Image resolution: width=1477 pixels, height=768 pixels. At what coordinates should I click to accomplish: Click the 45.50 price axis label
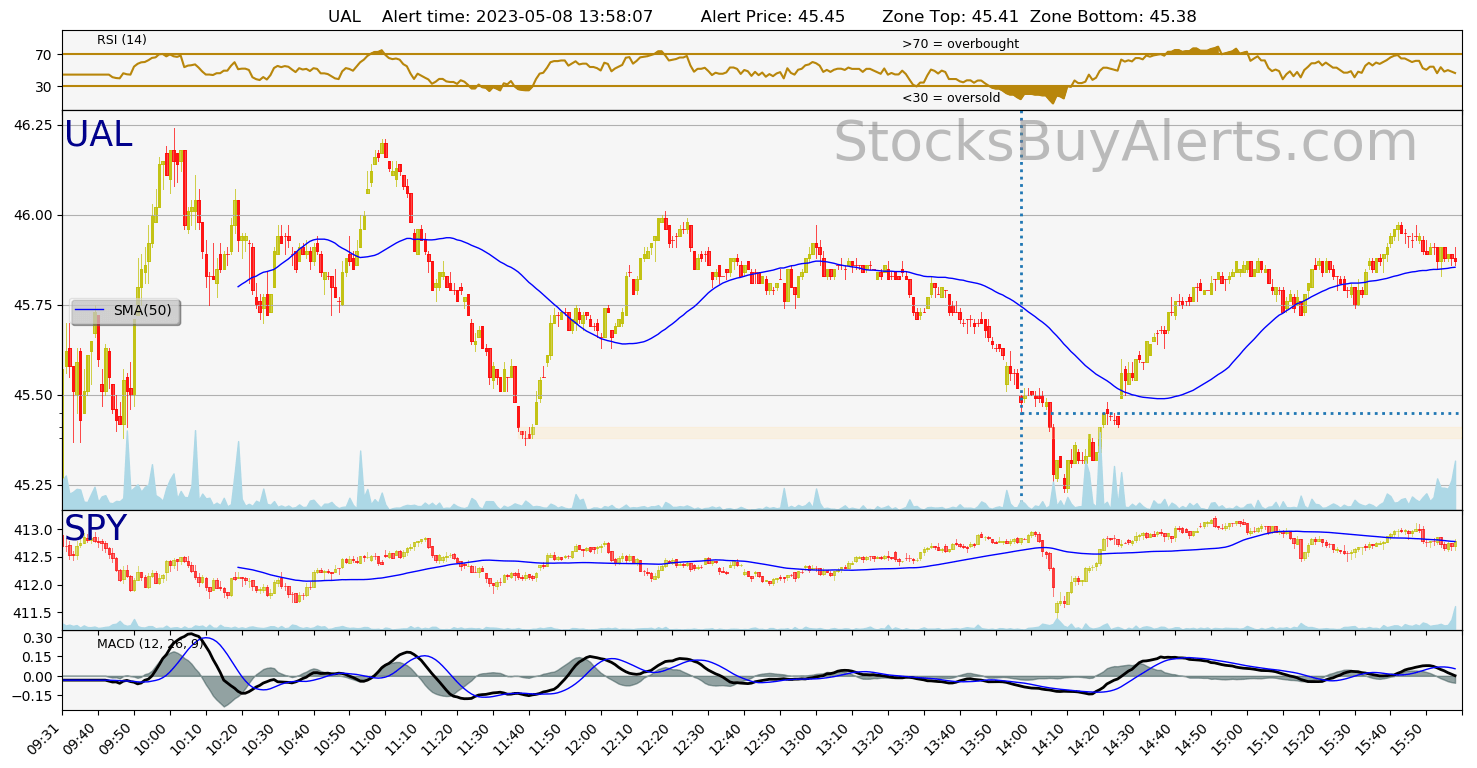[x=34, y=395]
